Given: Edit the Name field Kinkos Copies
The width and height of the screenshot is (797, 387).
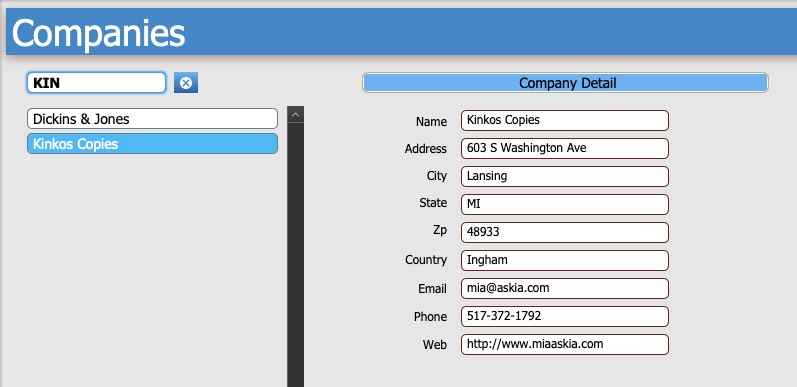Looking at the screenshot, I should coord(565,121).
